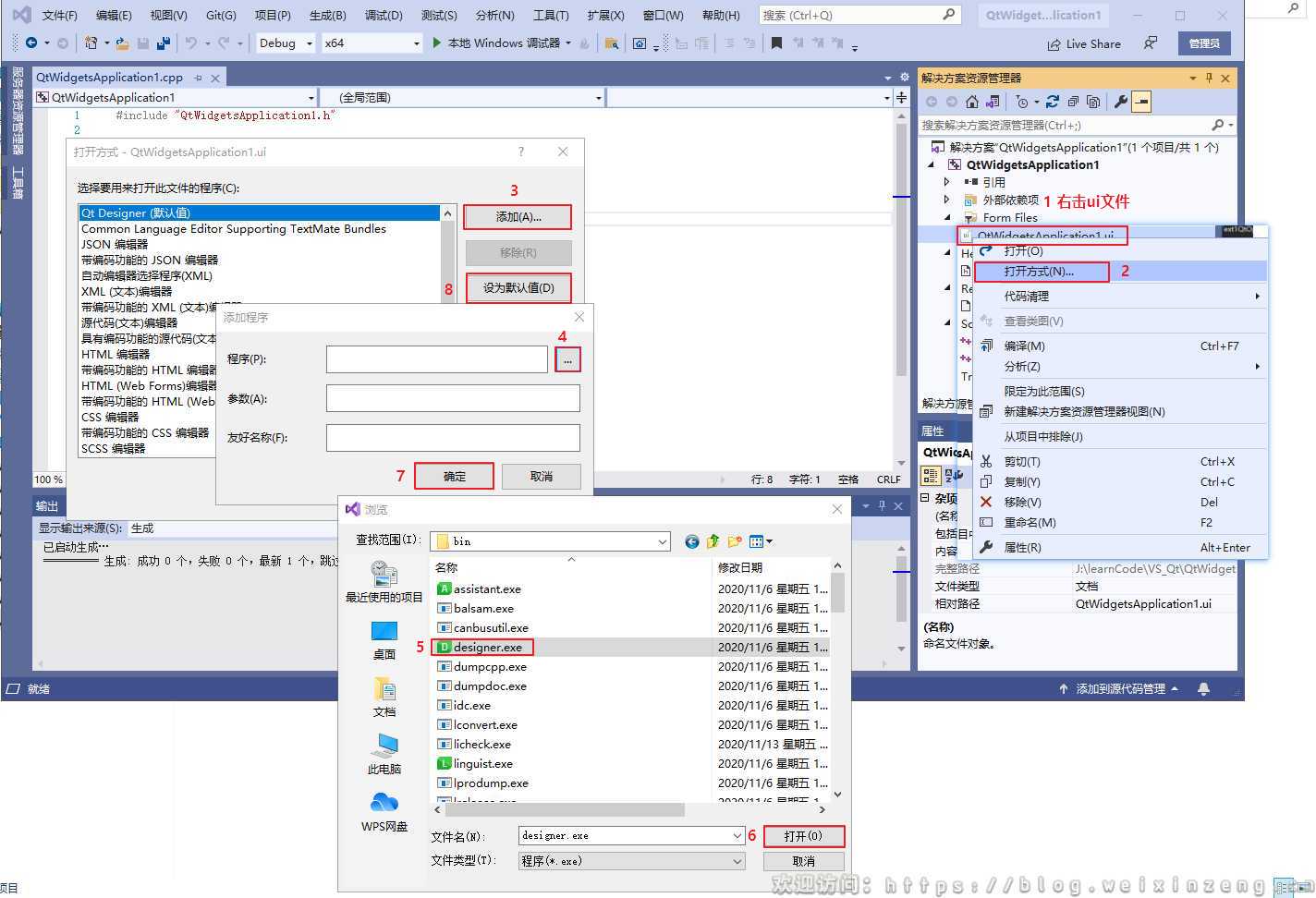The image size is (1316, 898).
Task: Click the New Project toolbar icon
Action: point(91,43)
